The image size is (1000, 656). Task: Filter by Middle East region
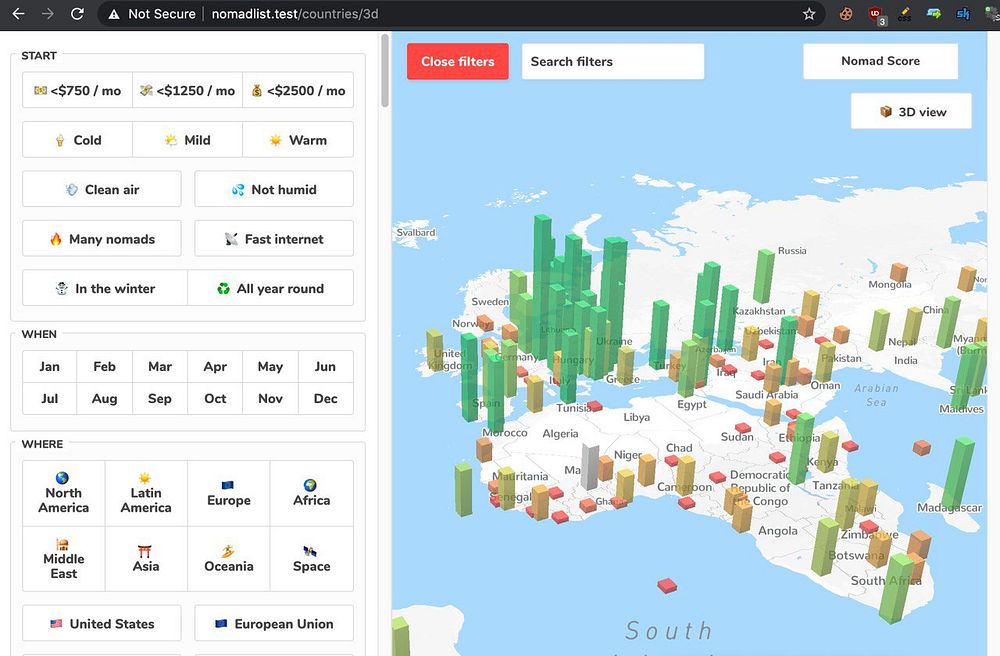click(x=63, y=559)
